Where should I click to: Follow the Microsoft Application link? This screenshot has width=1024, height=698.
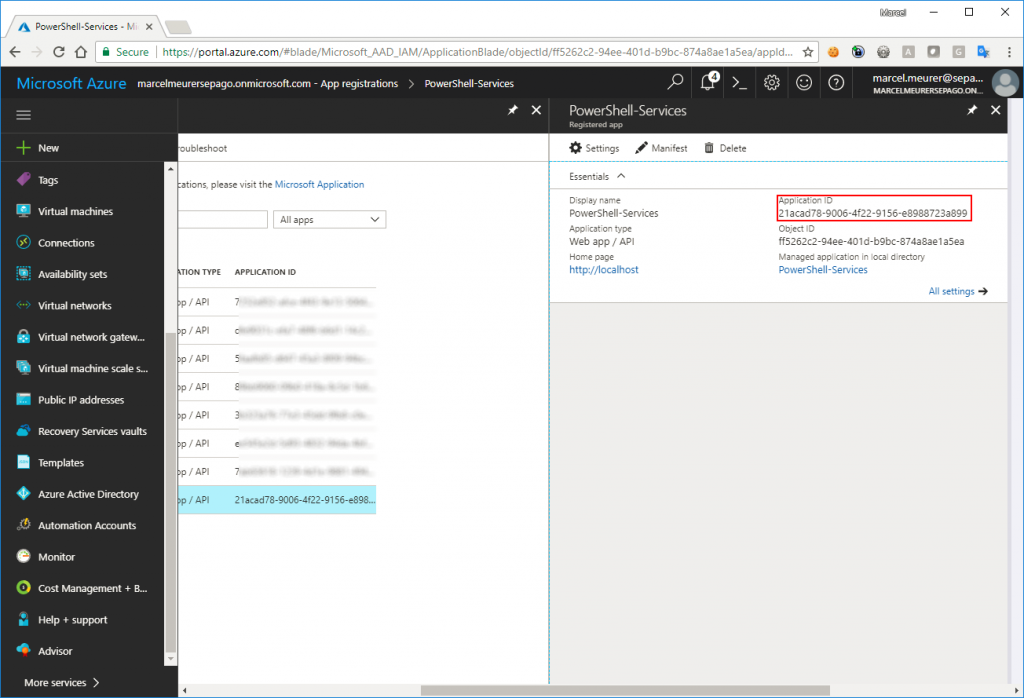pos(319,185)
